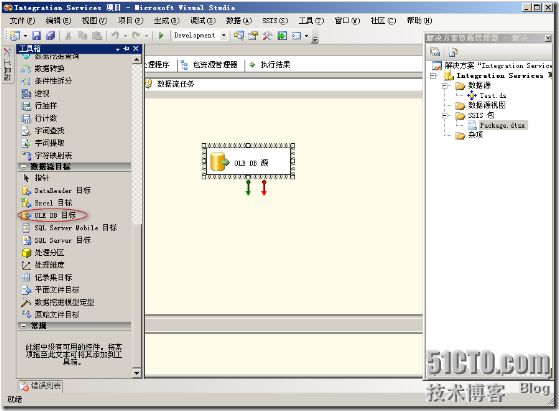Open the 调试(D) menu
Viewport: 559px width, 411px height.
point(202,21)
